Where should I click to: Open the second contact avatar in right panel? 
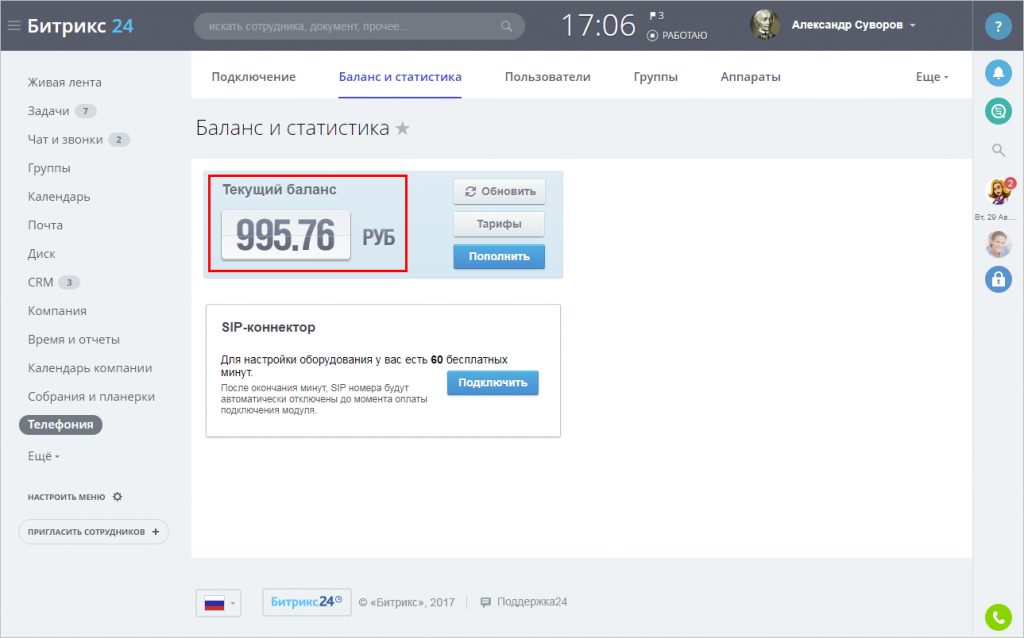998,244
